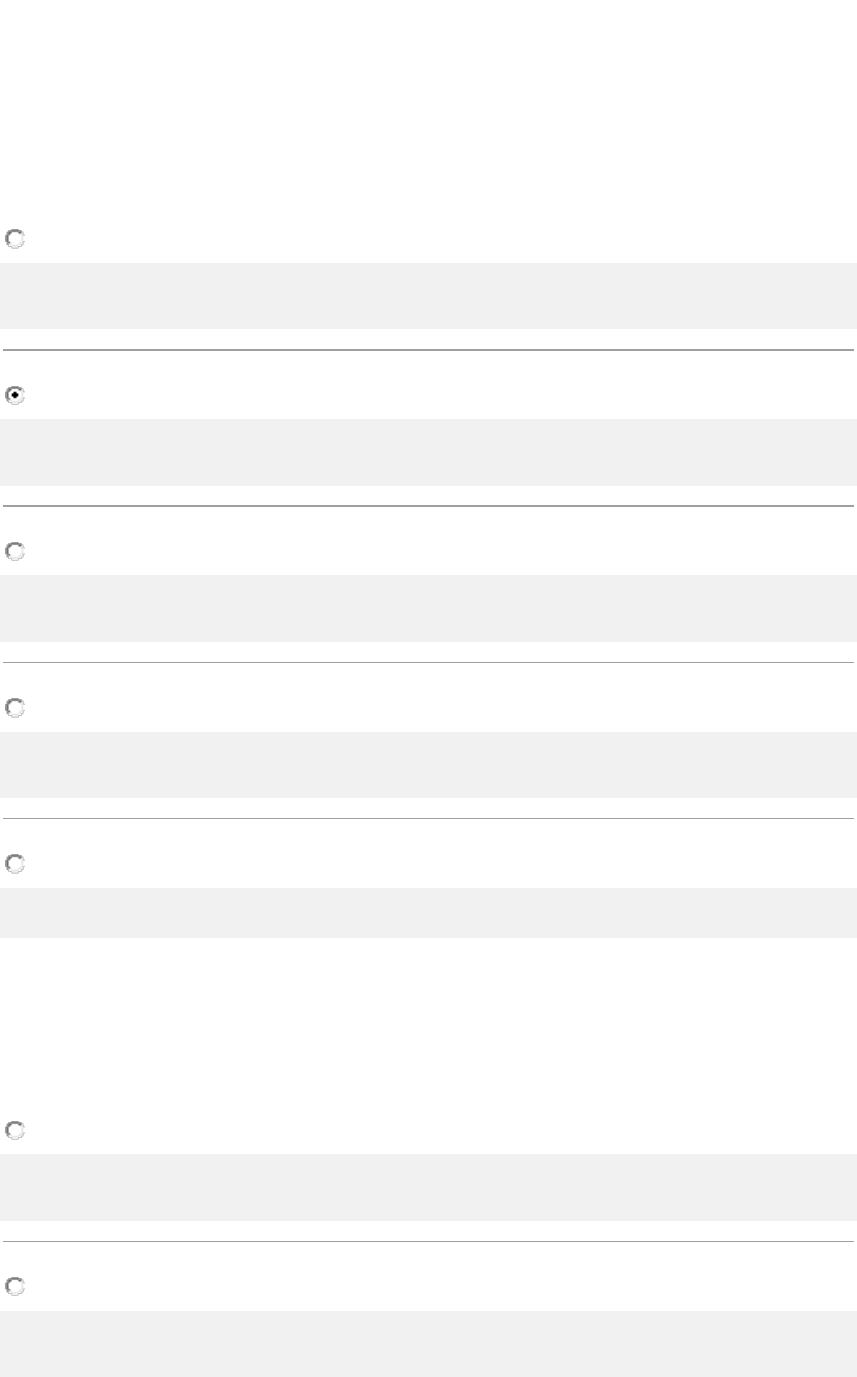Click the gray box under the third radio button

pos(428,608)
